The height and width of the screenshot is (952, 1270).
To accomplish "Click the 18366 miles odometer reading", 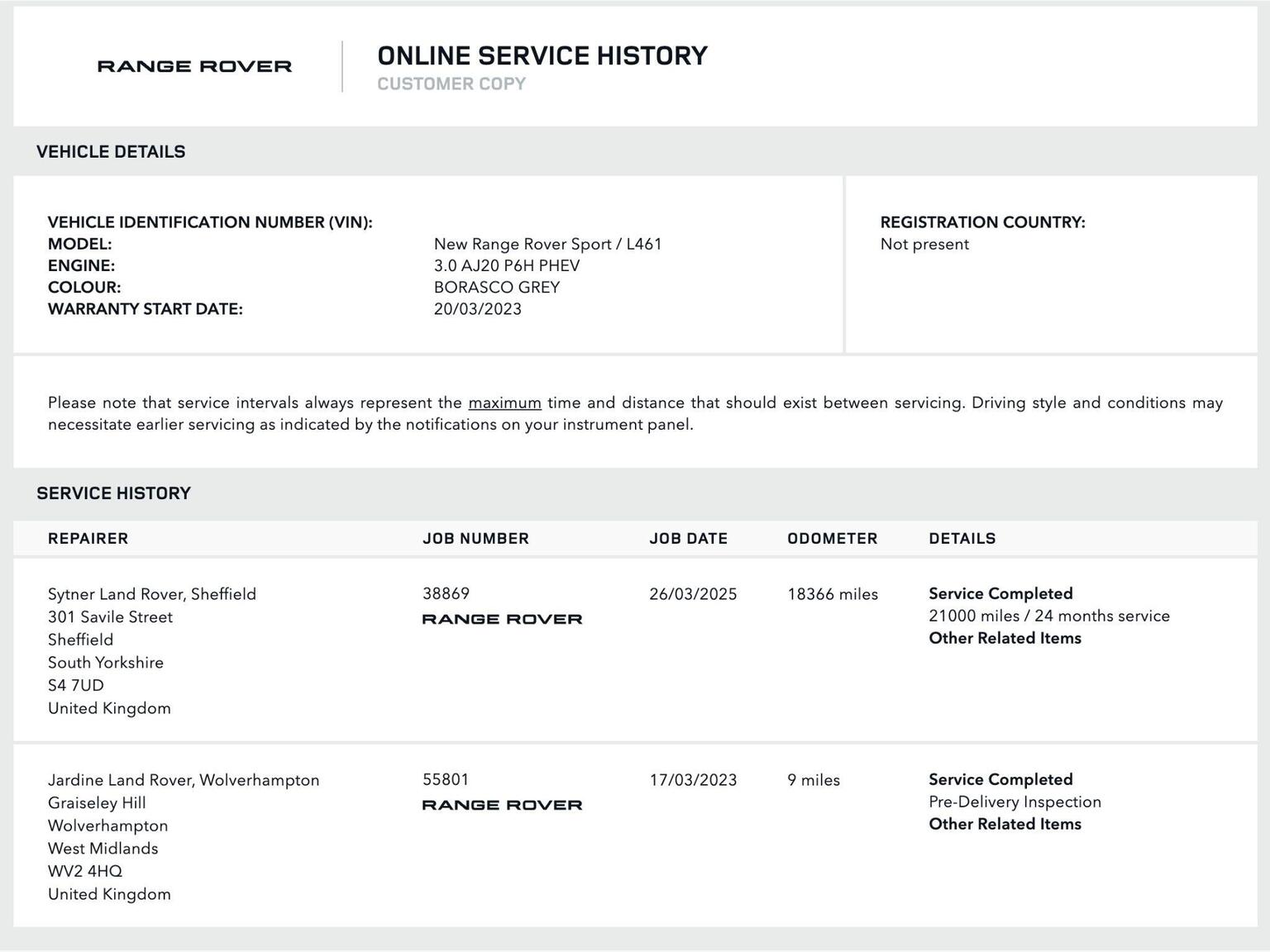I will point(833,594).
